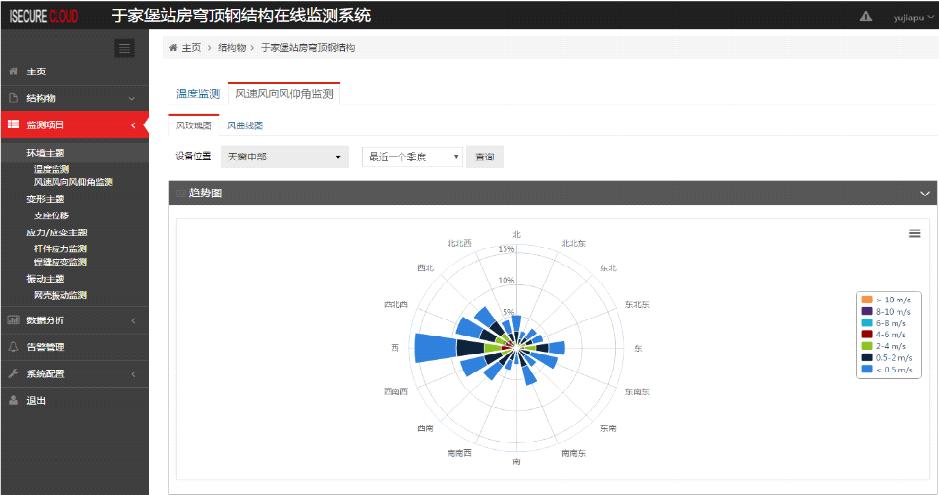This screenshot has height=495, width=939.
Task: Expand the 数据分析 sidebar arrow
Action: pyautogui.click(x=133, y=321)
